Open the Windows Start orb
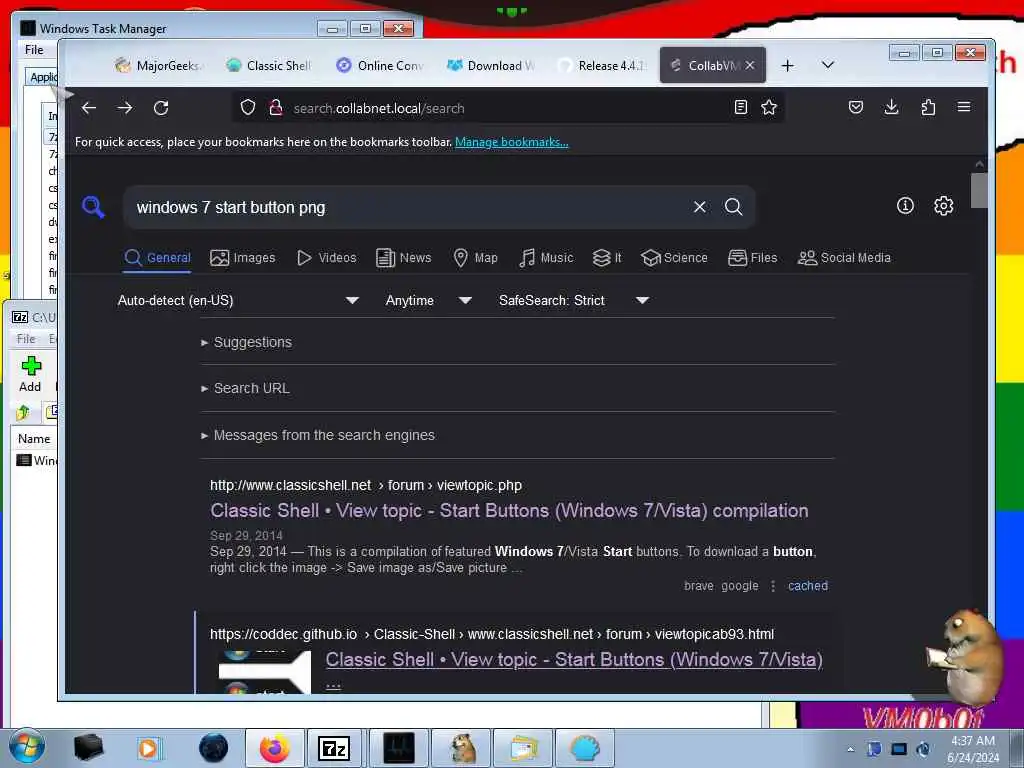 [27, 748]
